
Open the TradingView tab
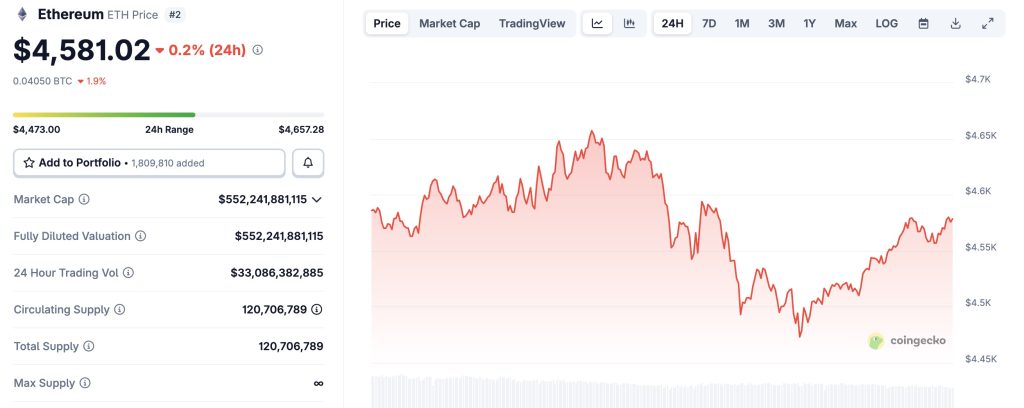531,23
